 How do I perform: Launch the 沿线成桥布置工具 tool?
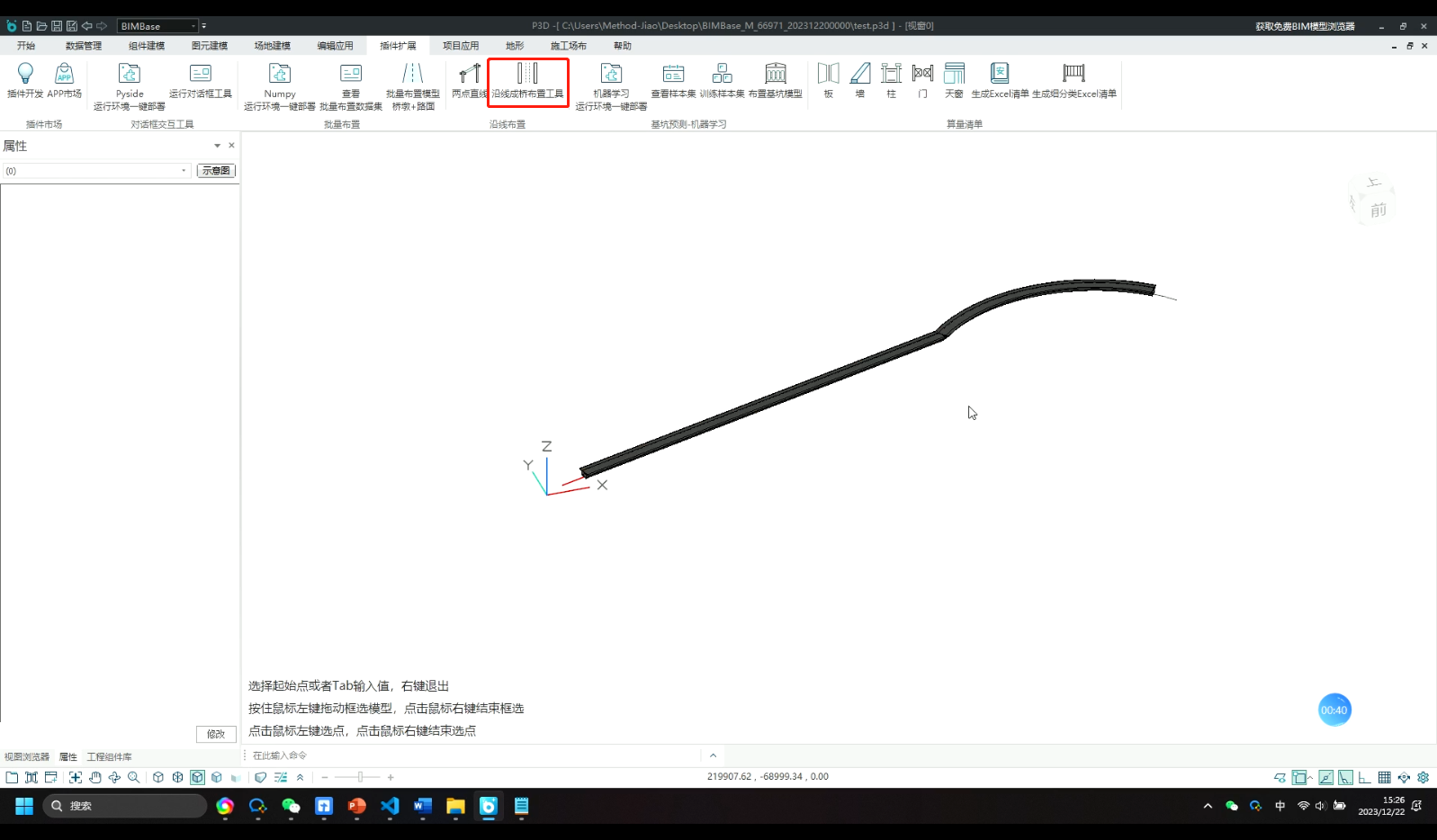(x=527, y=81)
